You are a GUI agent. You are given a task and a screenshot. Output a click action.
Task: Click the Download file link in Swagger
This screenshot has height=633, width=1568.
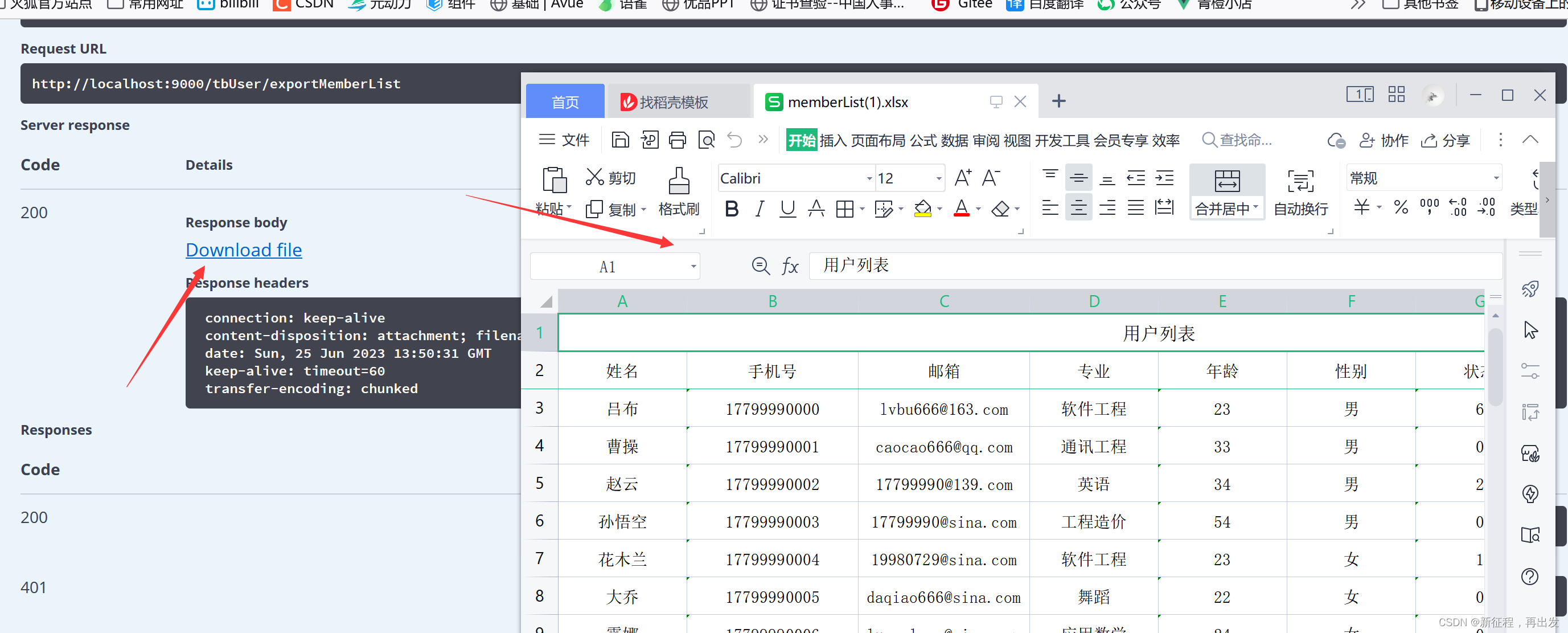[x=244, y=250]
